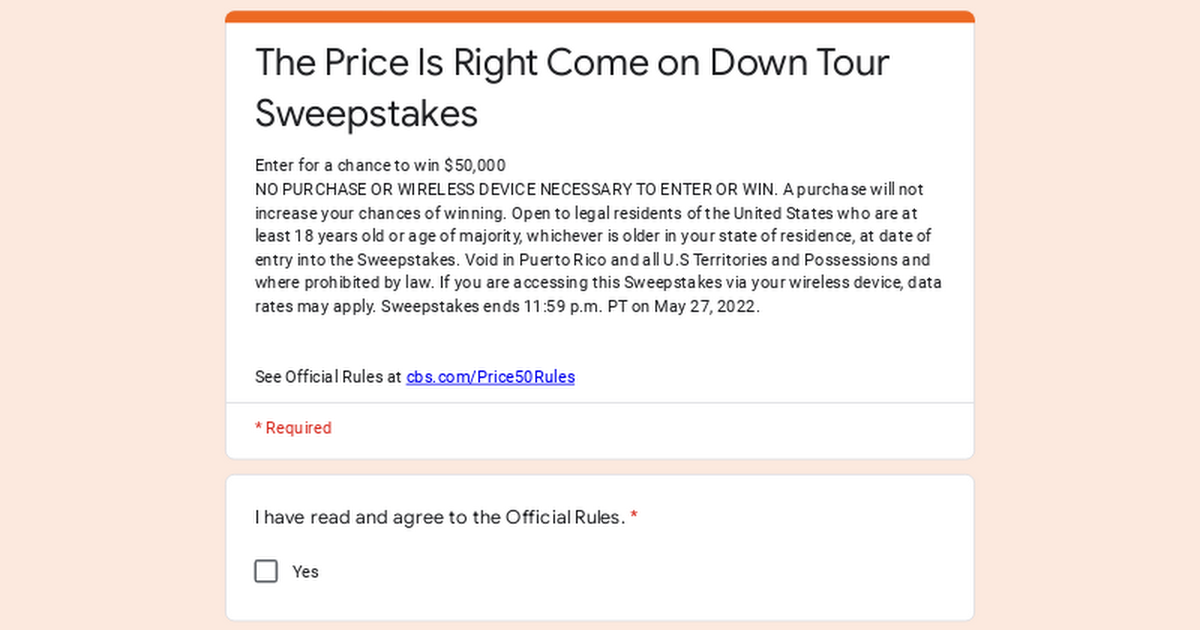Screen dimensions: 1200x630
Task: Click the Official Rules agreement question text
Action: [x=440, y=518]
